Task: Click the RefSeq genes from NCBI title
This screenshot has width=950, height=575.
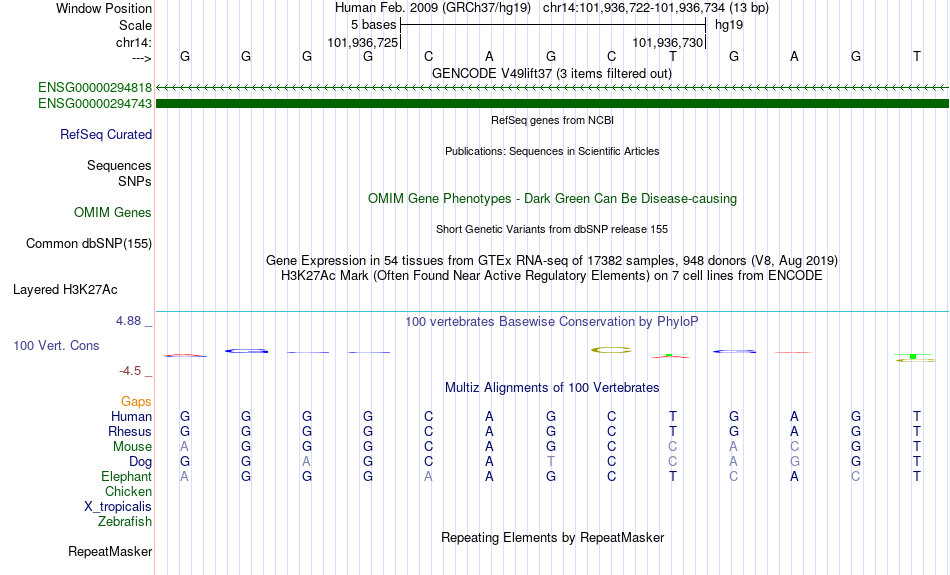Action: pyautogui.click(x=553, y=121)
